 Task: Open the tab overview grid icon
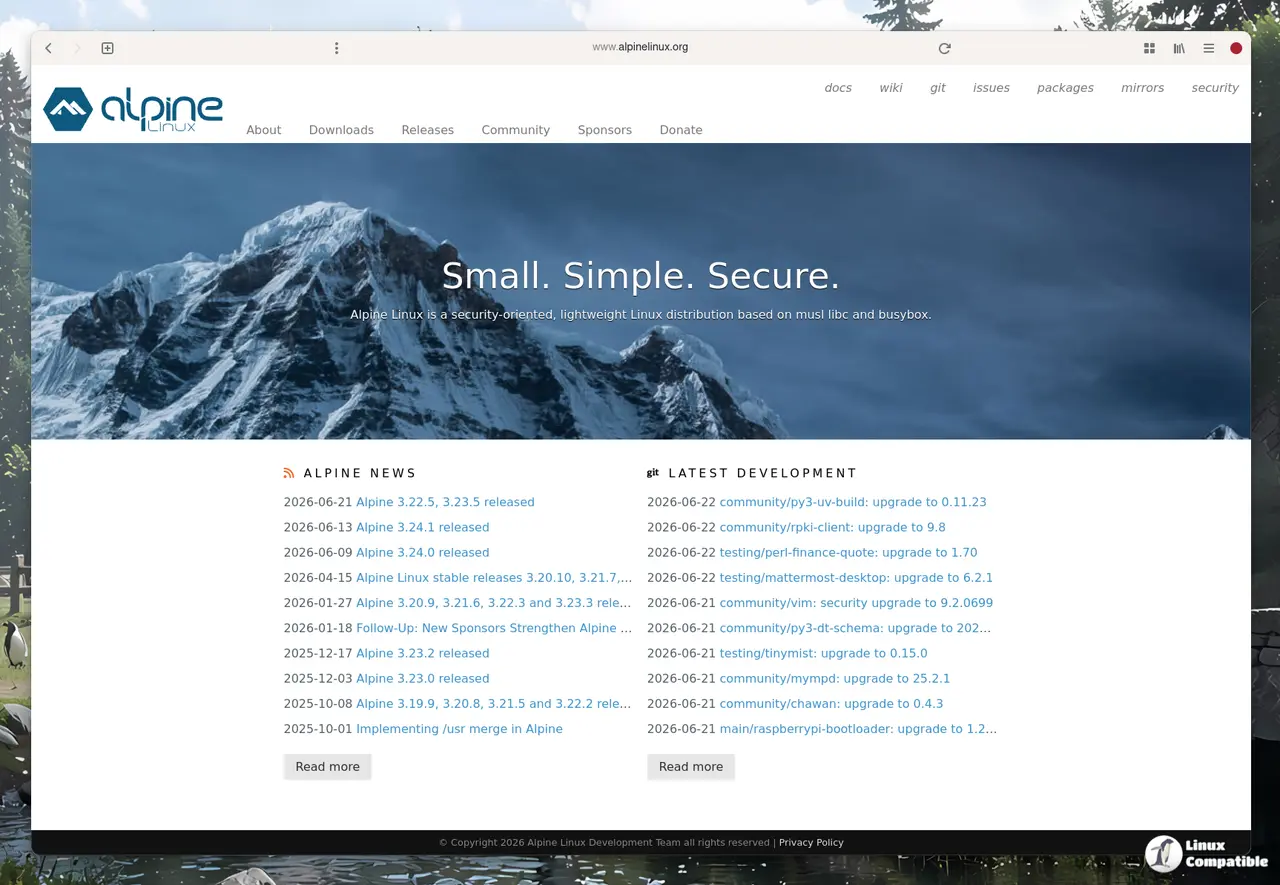1149,48
